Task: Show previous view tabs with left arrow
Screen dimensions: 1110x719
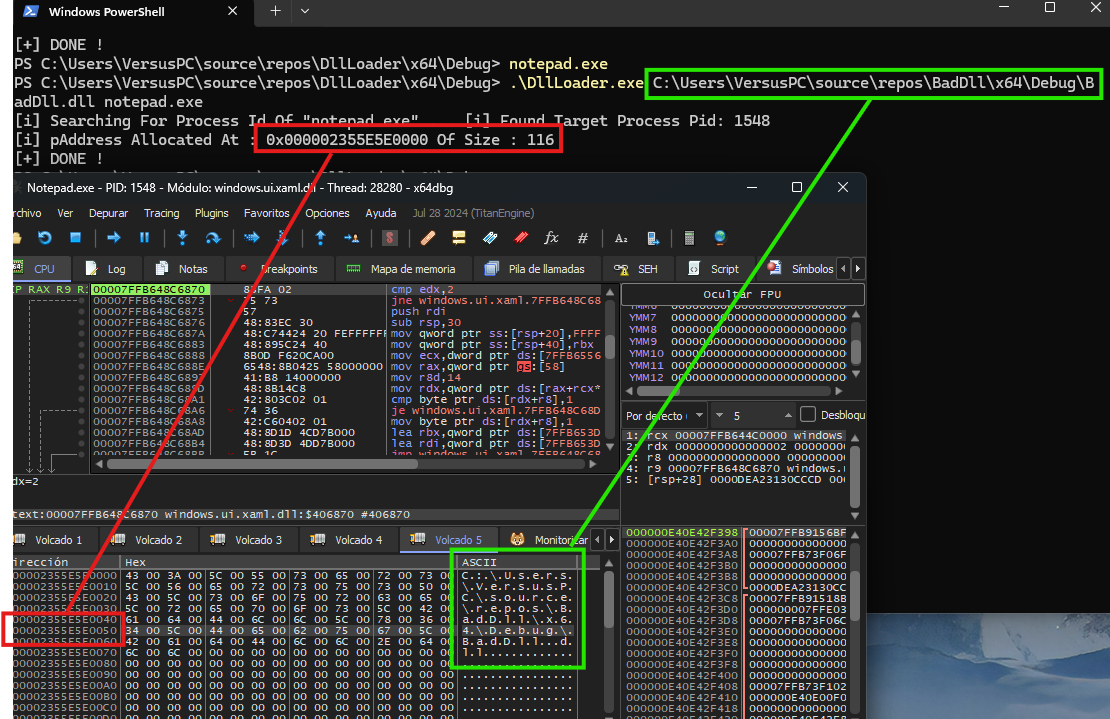Action: (843, 269)
